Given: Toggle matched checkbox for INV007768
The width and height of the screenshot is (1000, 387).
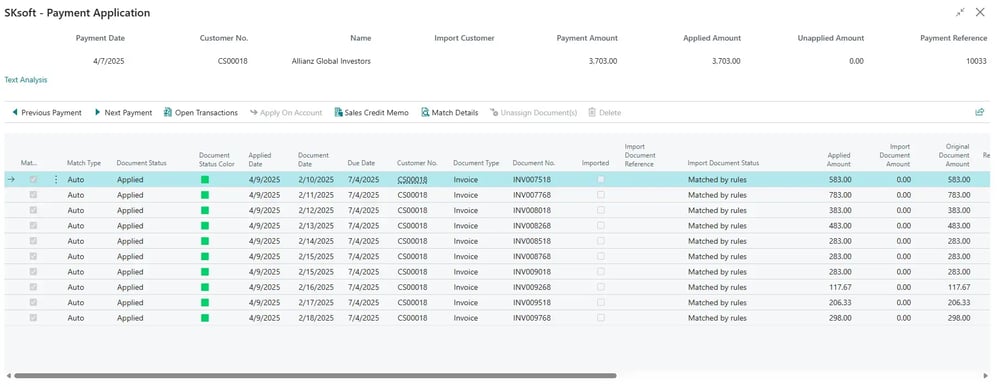Looking at the screenshot, I should (x=33, y=195).
